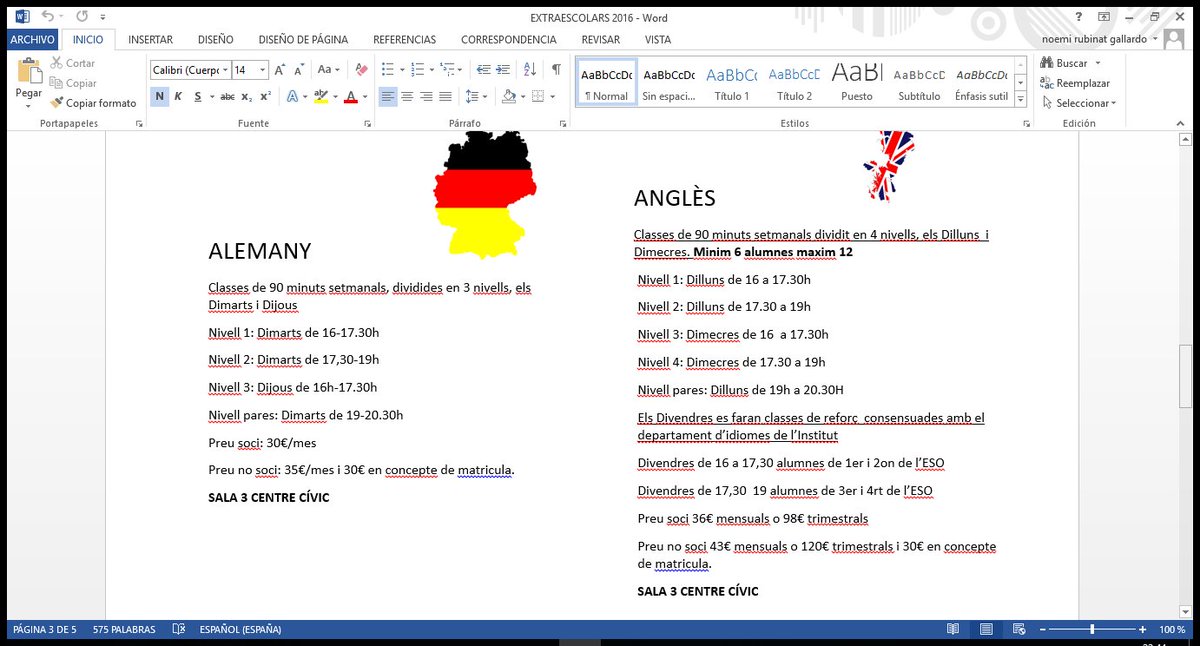Select the Copiar formato paintbrush tool
The height and width of the screenshot is (646, 1200).
pyautogui.click(x=93, y=103)
